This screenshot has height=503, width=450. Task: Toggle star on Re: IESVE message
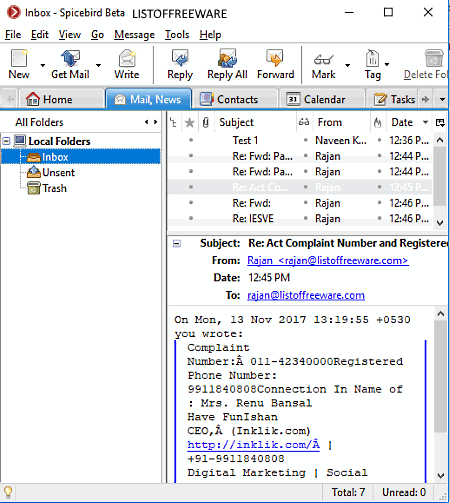tap(191, 219)
